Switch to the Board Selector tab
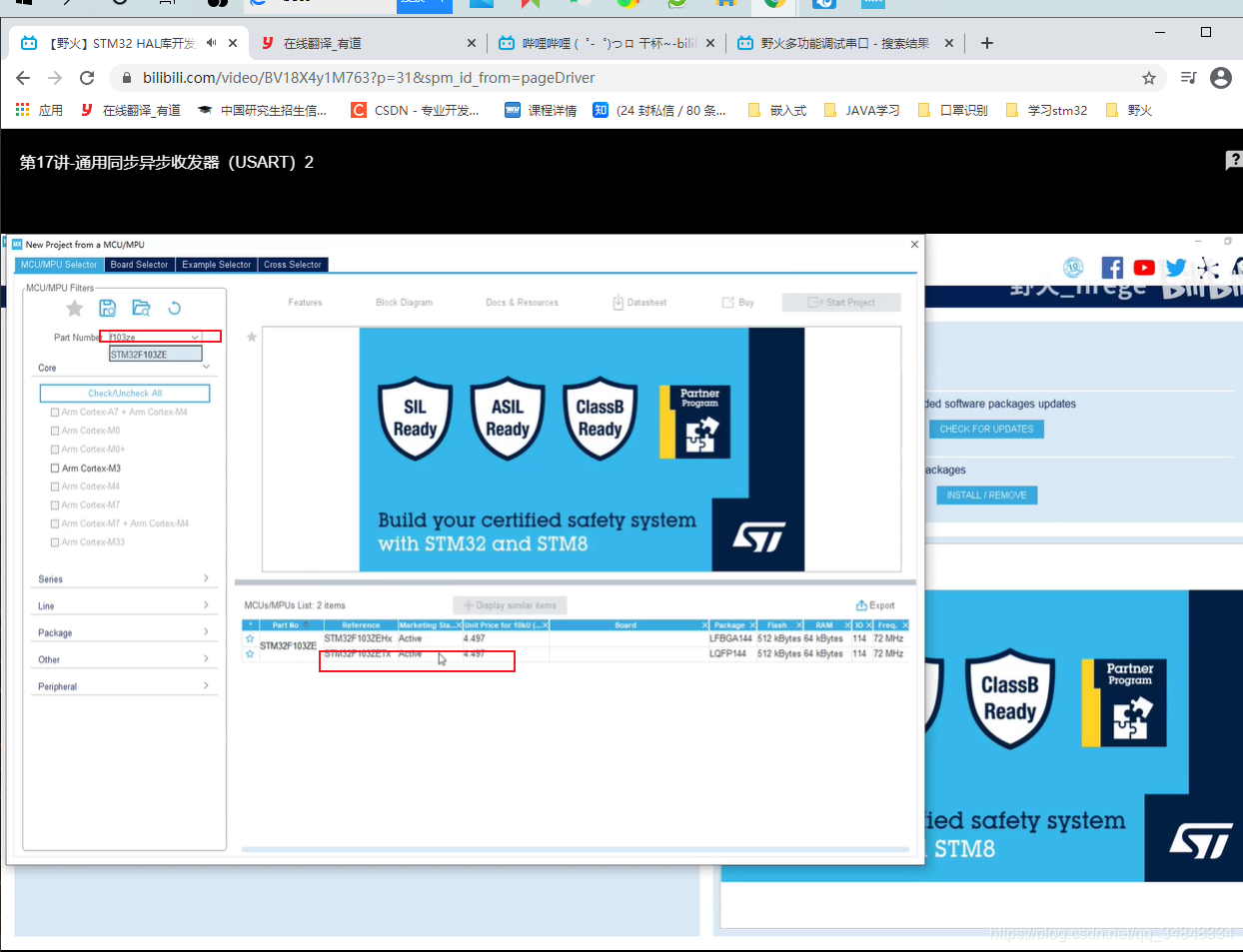 (x=139, y=265)
